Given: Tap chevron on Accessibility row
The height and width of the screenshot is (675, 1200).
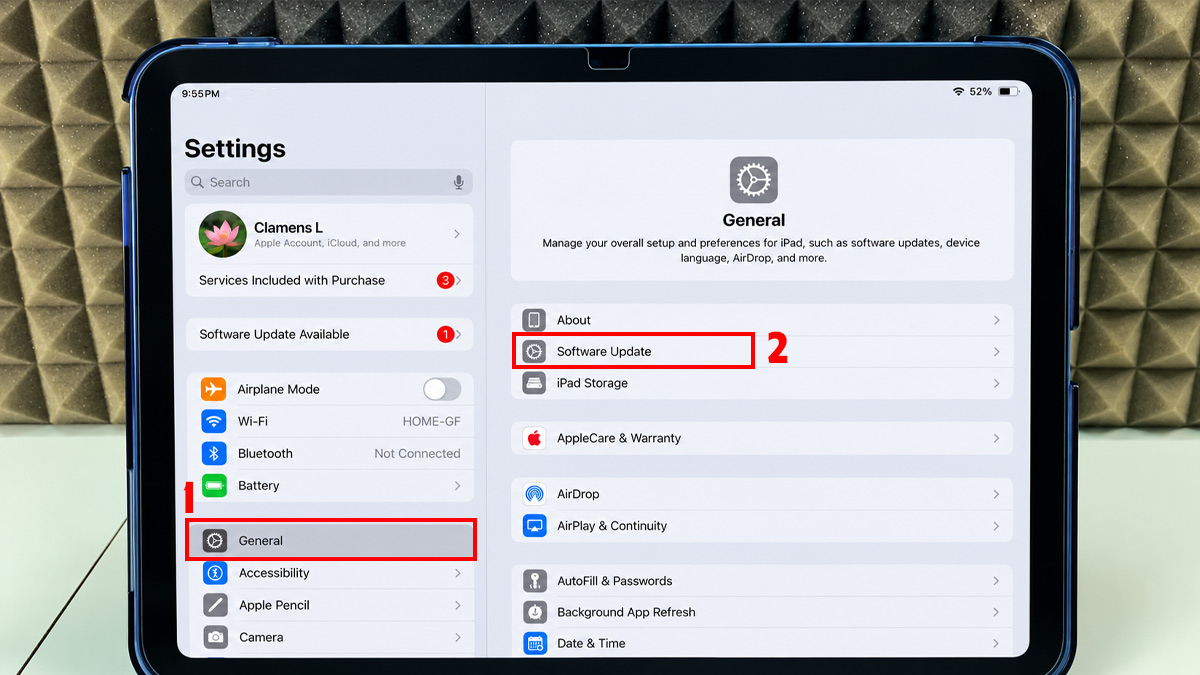Looking at the screenshot, I should pyautogui.click(x=457, y=573).
